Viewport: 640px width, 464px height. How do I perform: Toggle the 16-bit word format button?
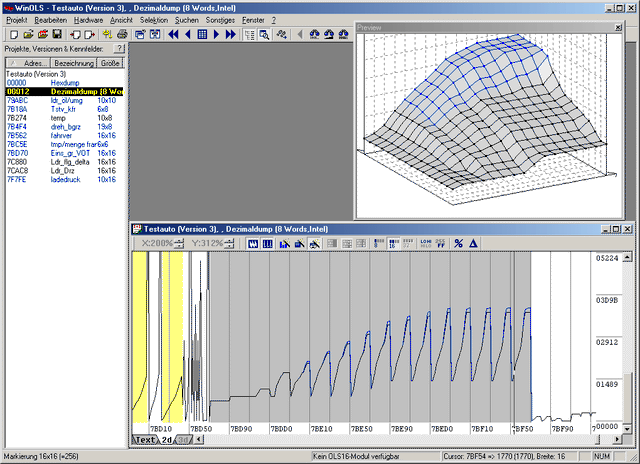393,243
